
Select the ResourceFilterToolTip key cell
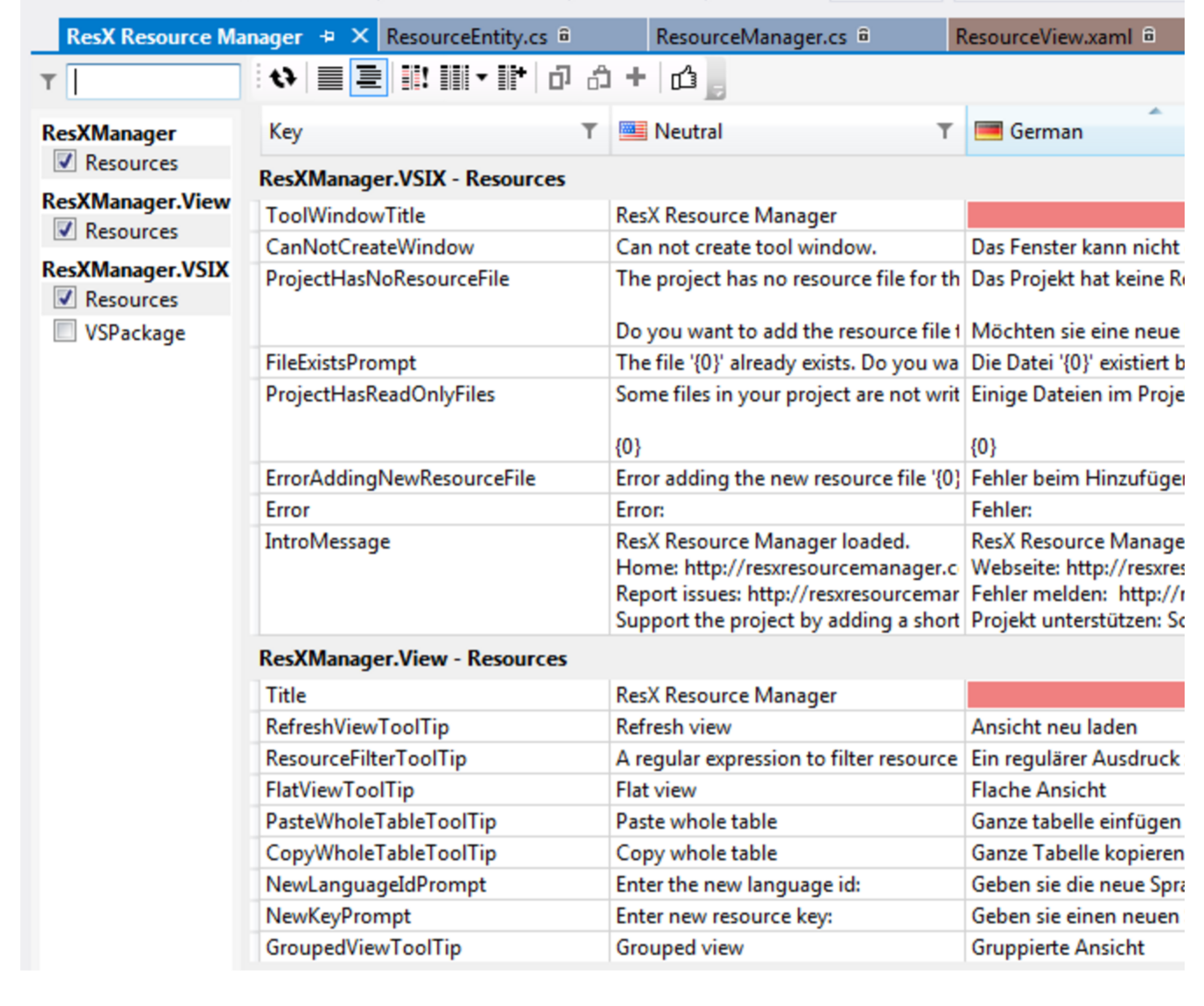(434, 758)
